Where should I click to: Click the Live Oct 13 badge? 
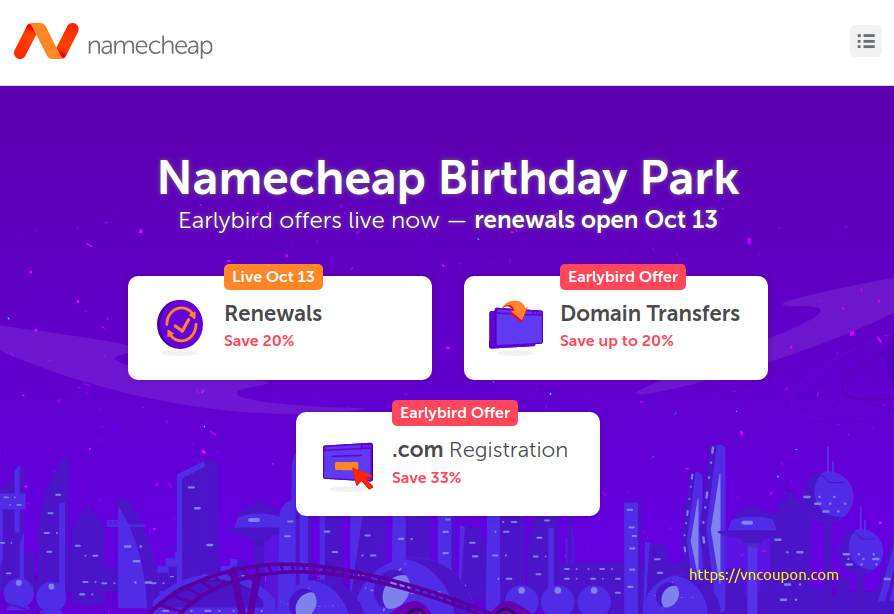click(273, 277)
